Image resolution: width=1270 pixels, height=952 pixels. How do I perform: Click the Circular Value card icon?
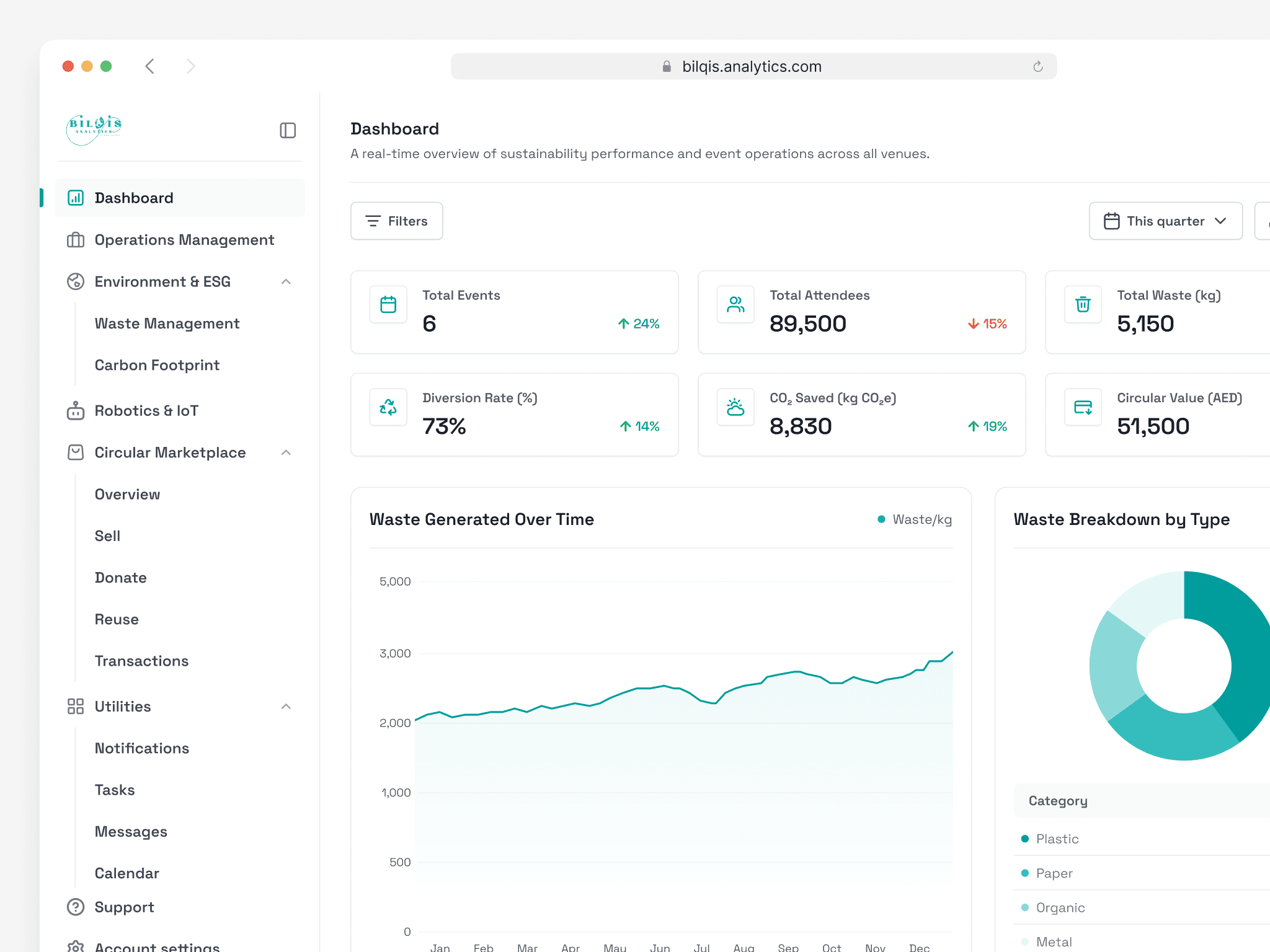point(1083,407)
